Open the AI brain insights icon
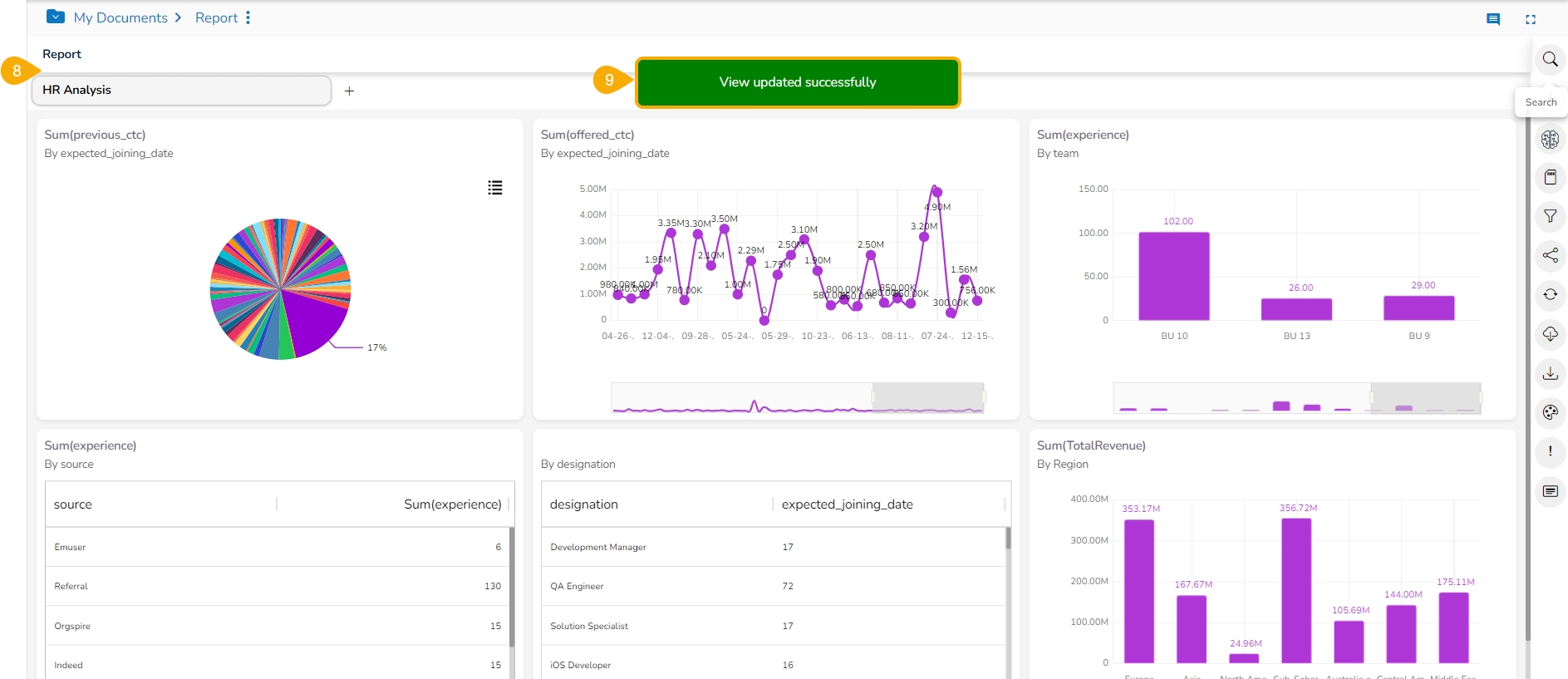This screenshot has width=1568, height=679. [x=1550, y=140]
